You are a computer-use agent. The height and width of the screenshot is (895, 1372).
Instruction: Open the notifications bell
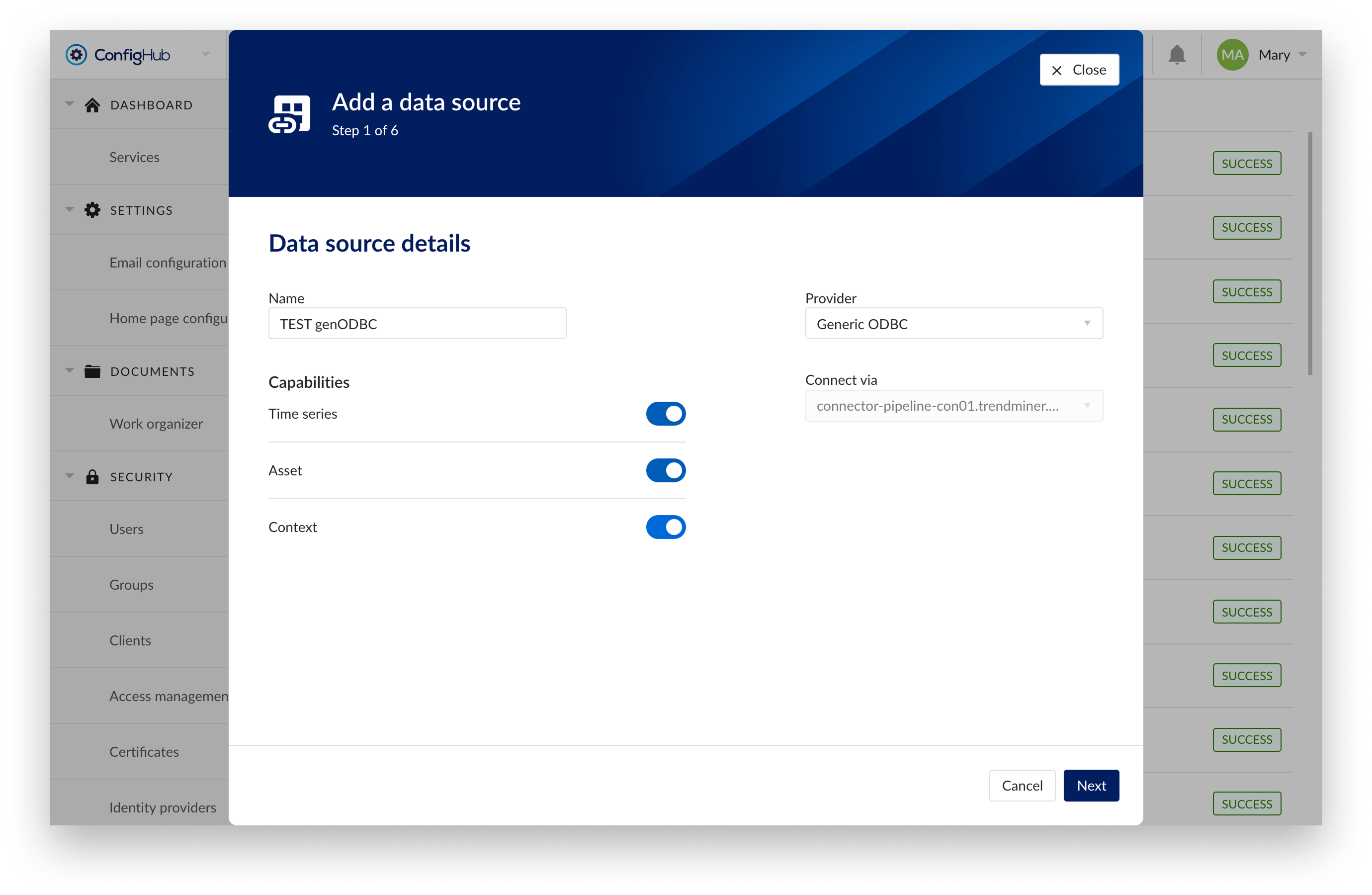pos(1177,55)
